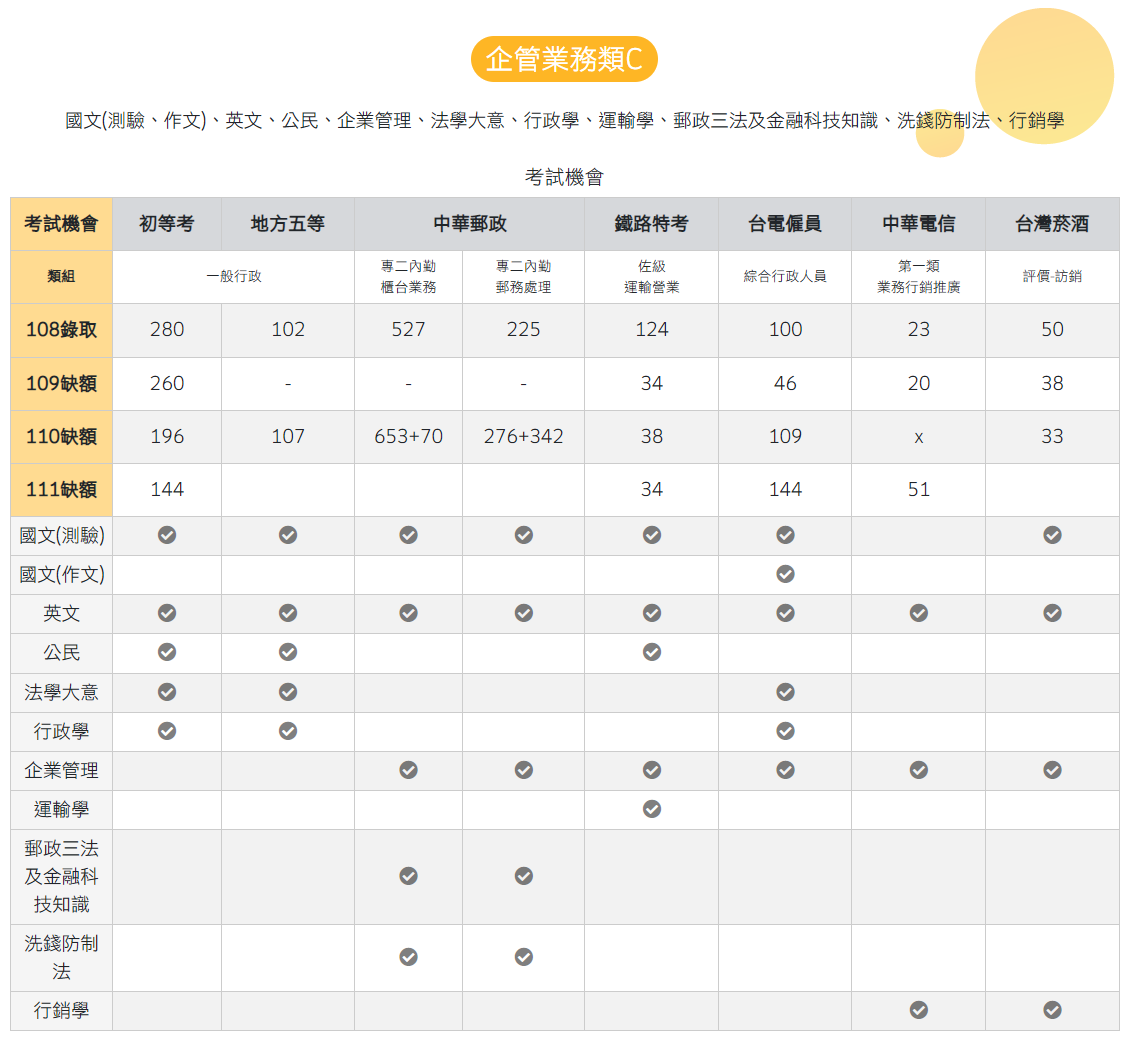Click checkmark for 行政學 under 地方五等
Image resolution: width=1134 pixels, height=1043 pixels.
288,731
